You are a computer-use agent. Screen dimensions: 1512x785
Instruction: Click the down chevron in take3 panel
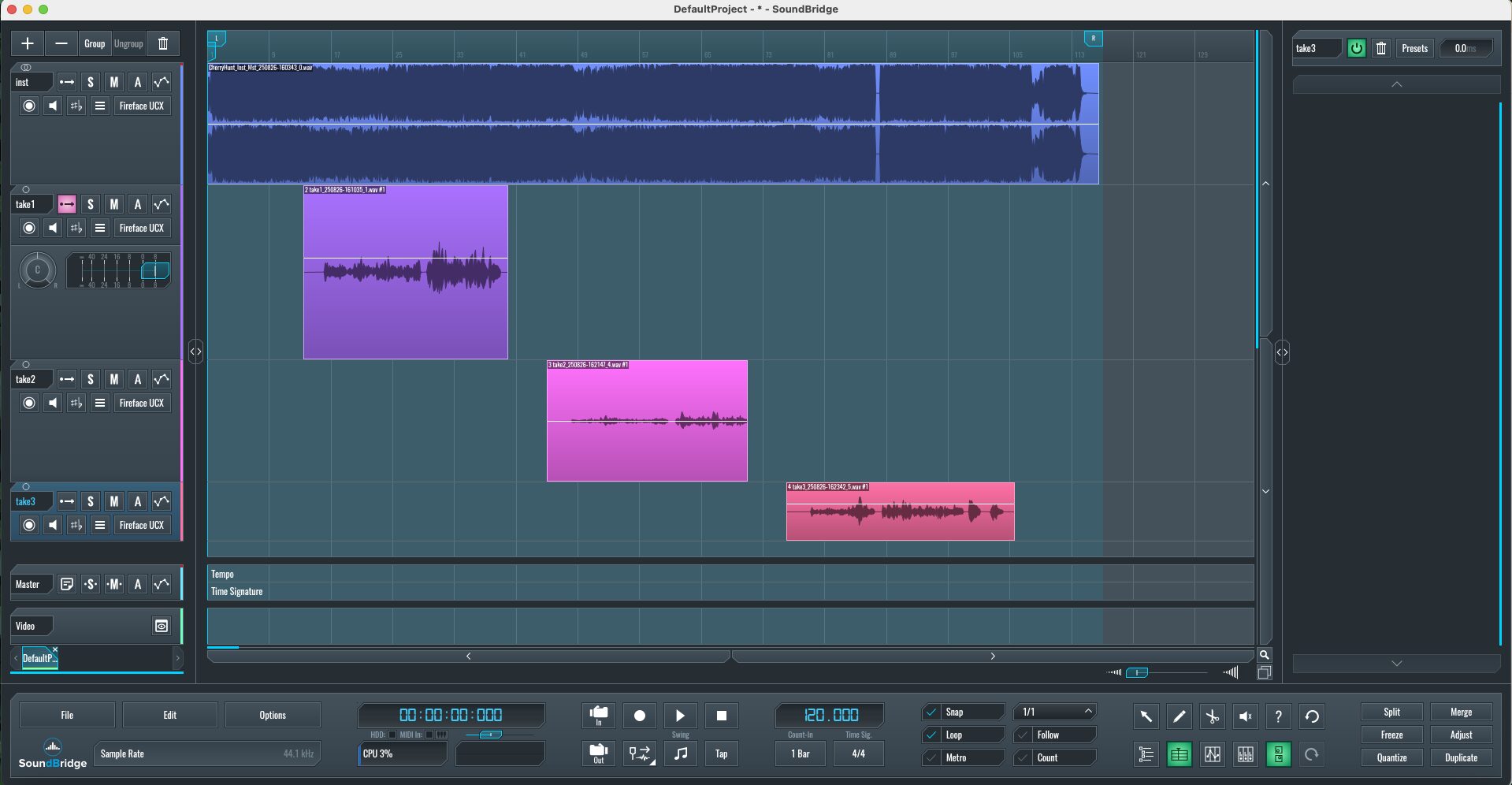point(1397,664)
